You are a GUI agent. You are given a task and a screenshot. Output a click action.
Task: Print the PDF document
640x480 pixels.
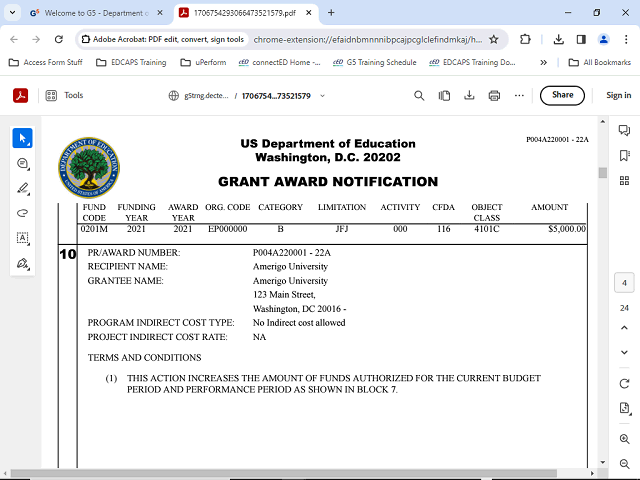point(494,96)
